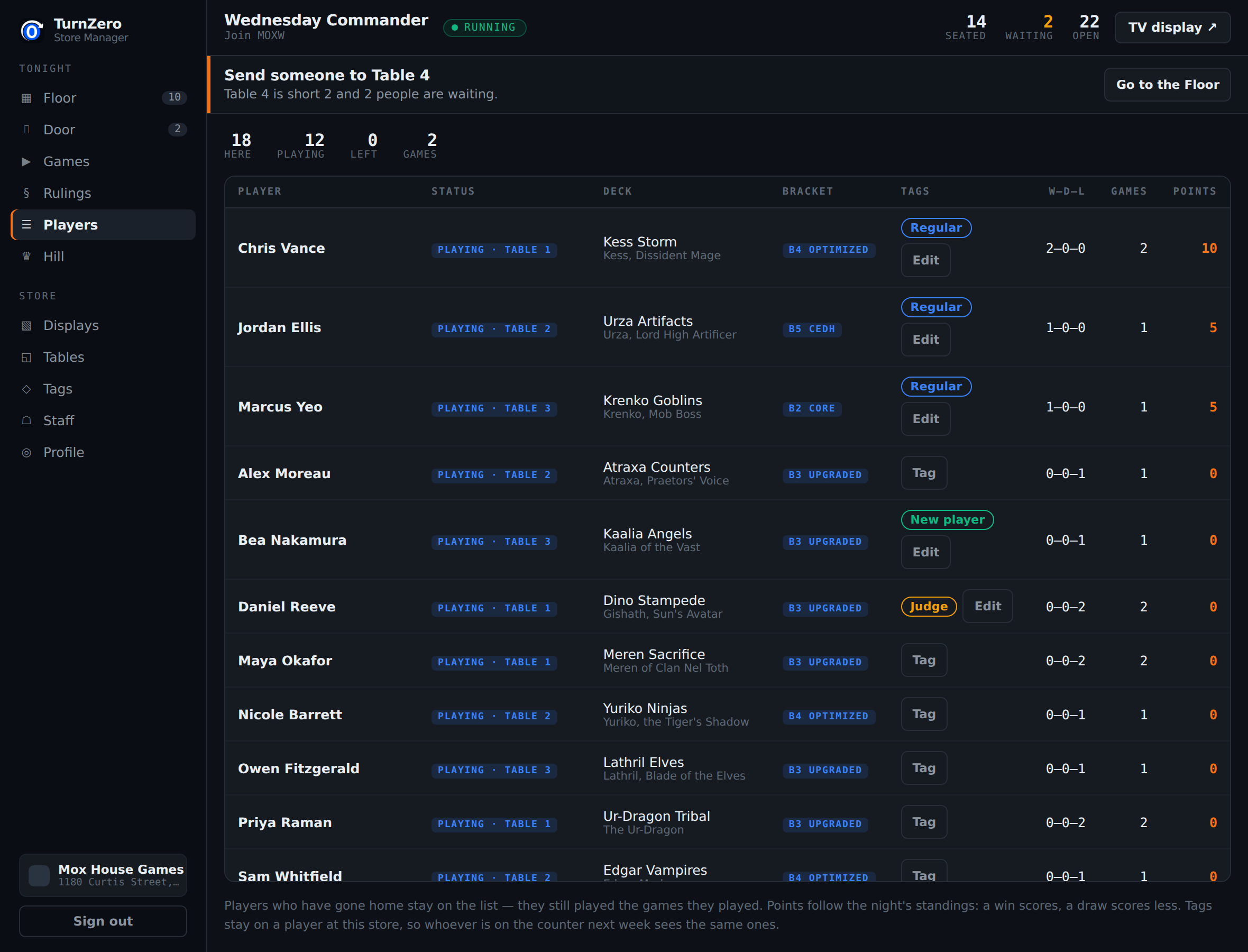
Task: Click the RUNNING status badge
Action: pyautogui.click(x=484, y=27)
